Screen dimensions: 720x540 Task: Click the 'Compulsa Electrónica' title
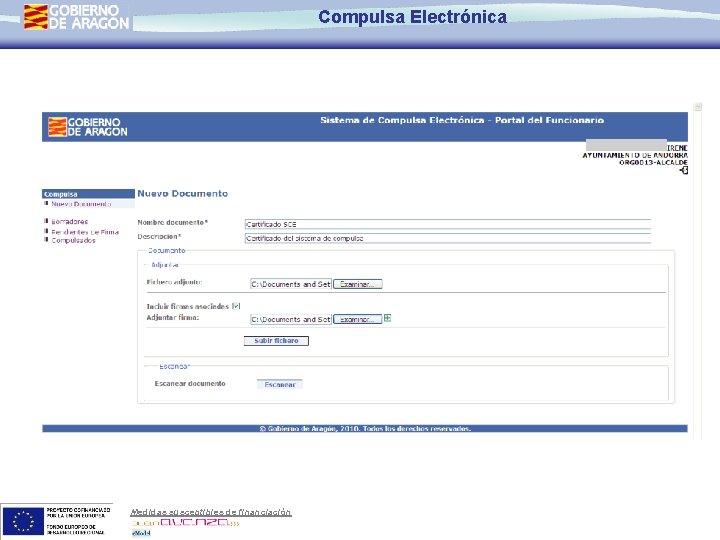412,17
